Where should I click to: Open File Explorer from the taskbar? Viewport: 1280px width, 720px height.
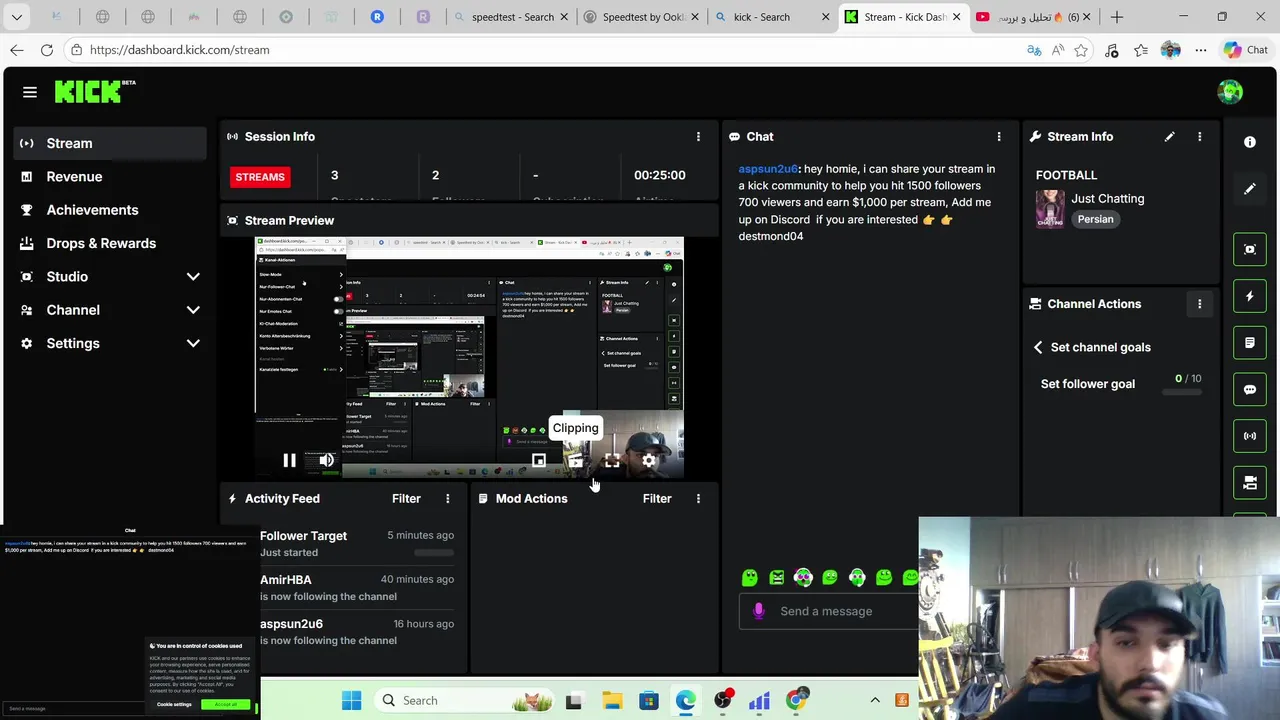click(x=612, y=700)
